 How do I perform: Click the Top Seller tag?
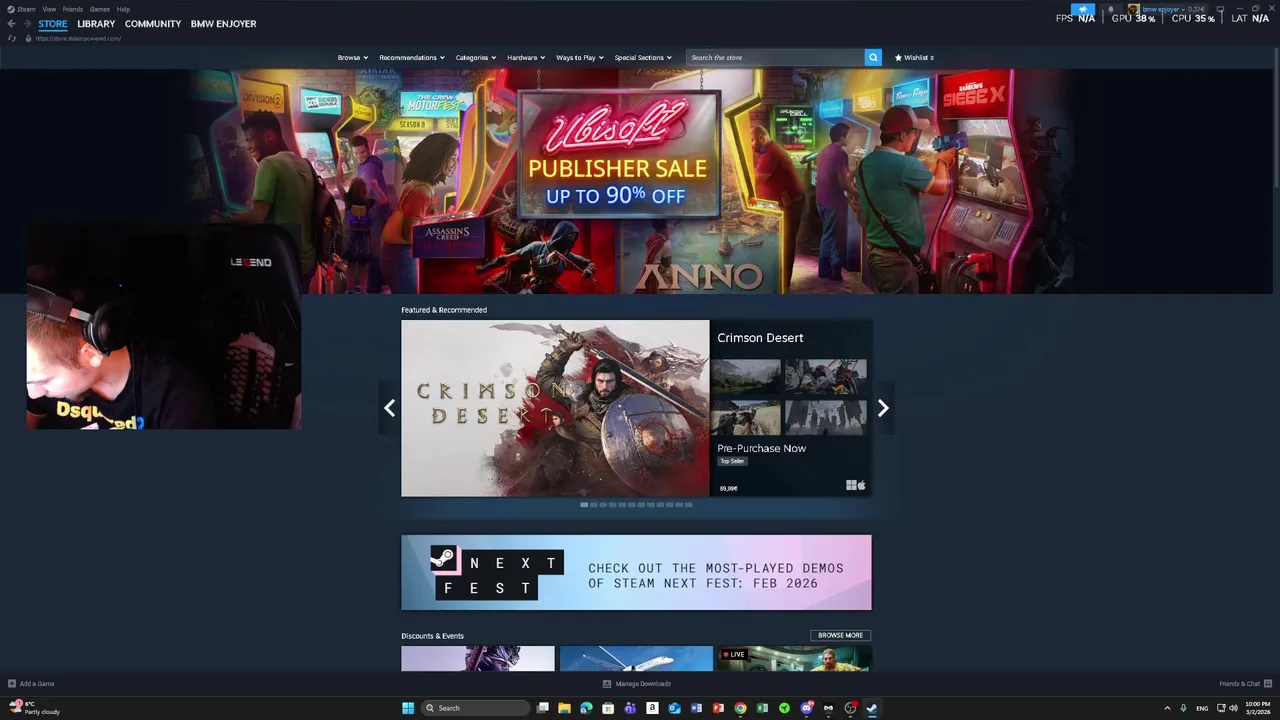coord(732,461)
